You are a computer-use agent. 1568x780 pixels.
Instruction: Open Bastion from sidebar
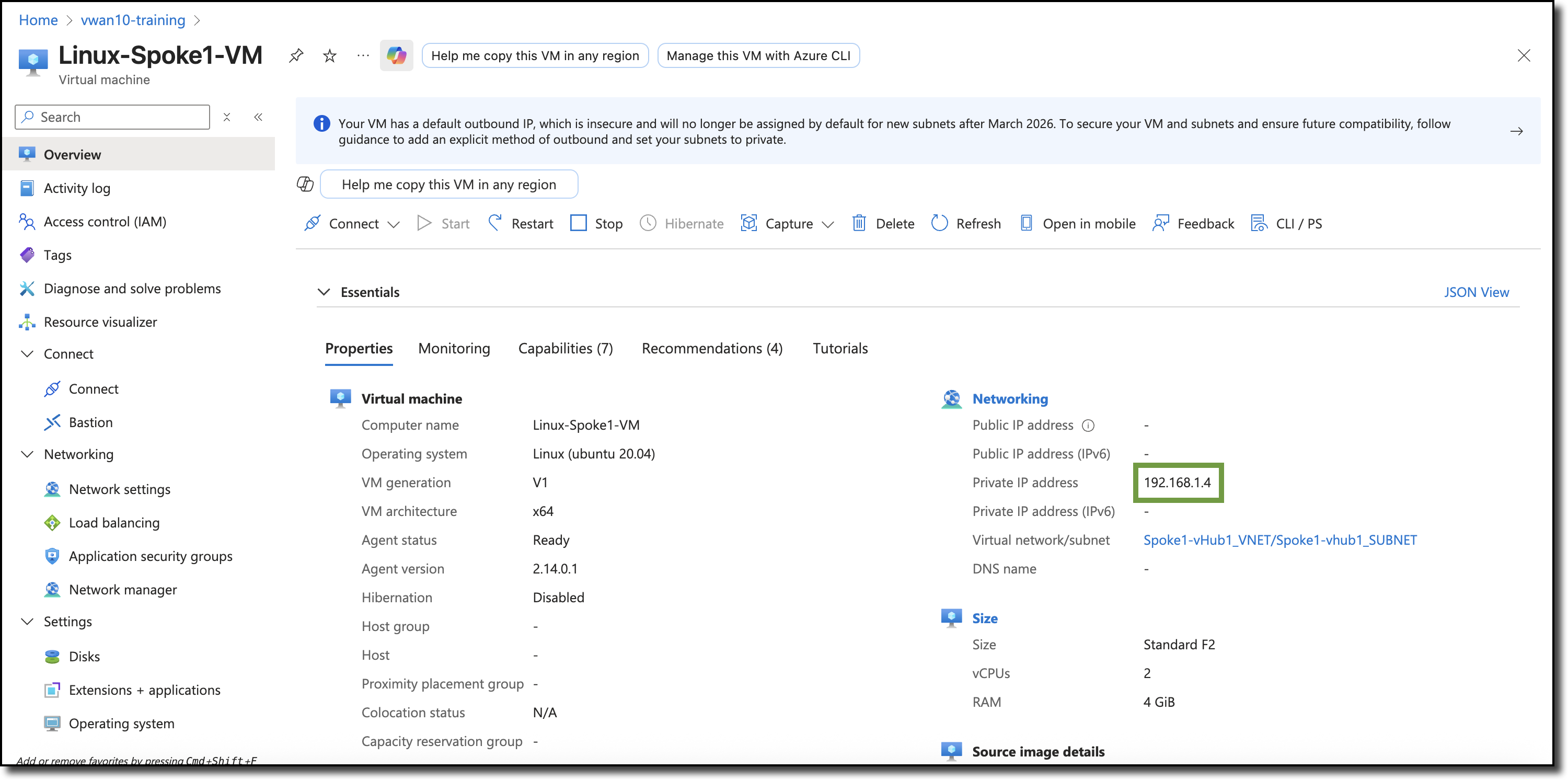click(x=90, y=422)
